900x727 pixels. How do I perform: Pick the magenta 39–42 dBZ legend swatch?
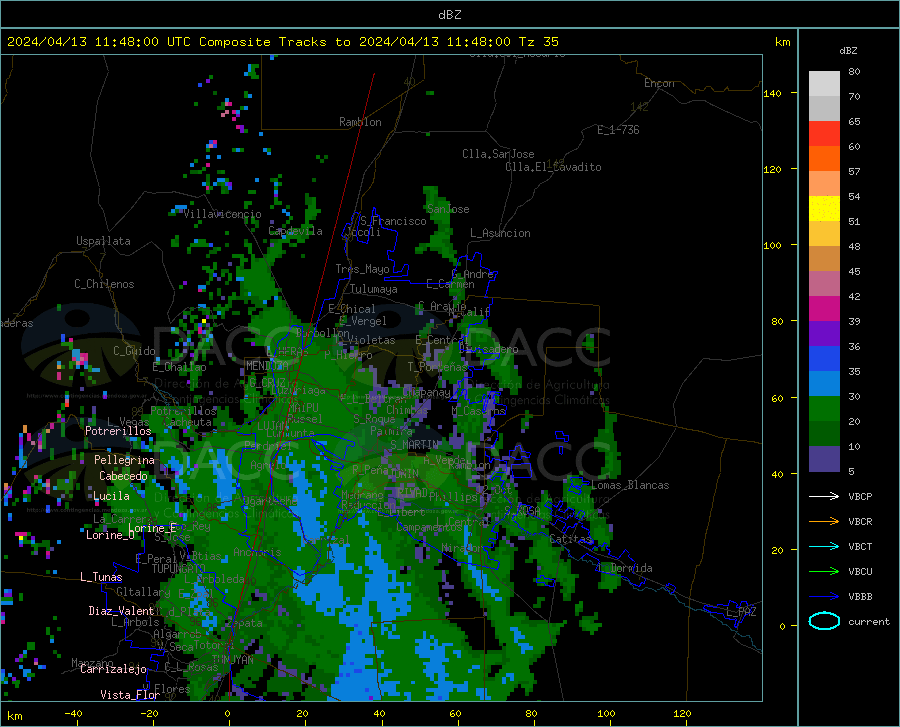coord(824,309)
